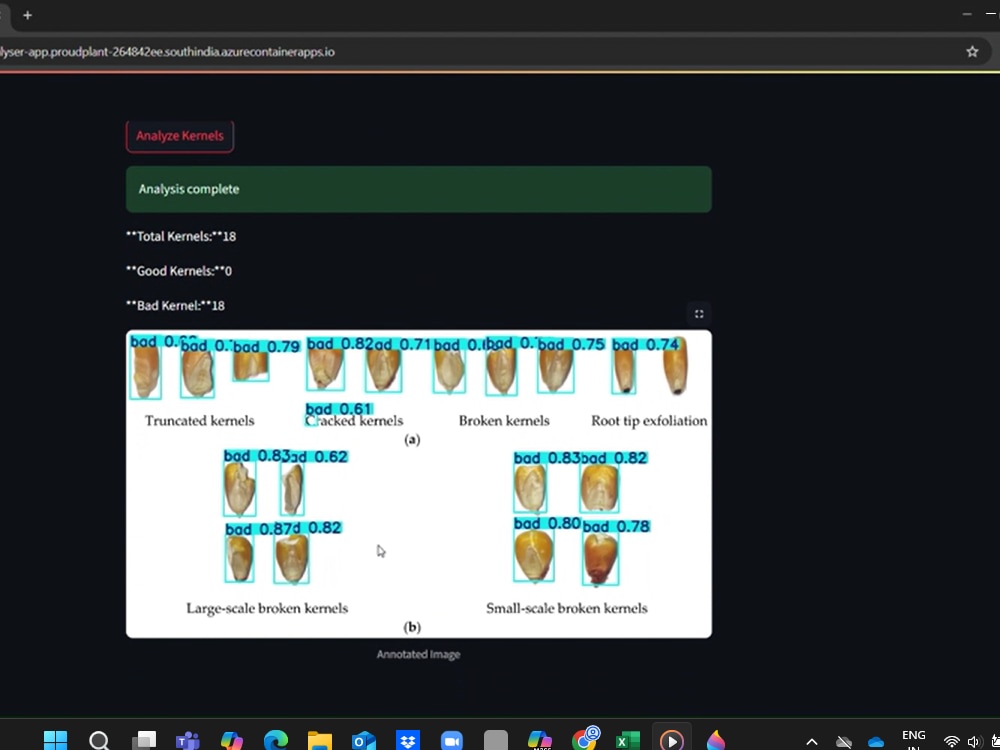
Task: Open the ENG language input switcher
Action: tap(914, 740)
